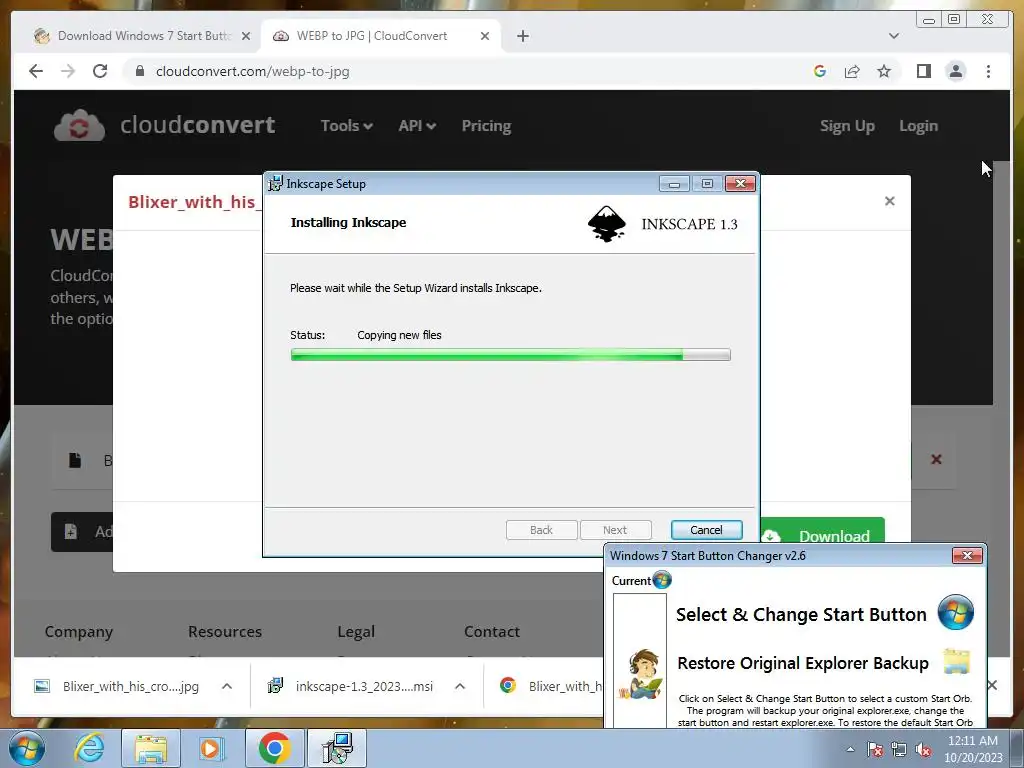Close the Download Windows 7 Start Button tab

(246, 36)
